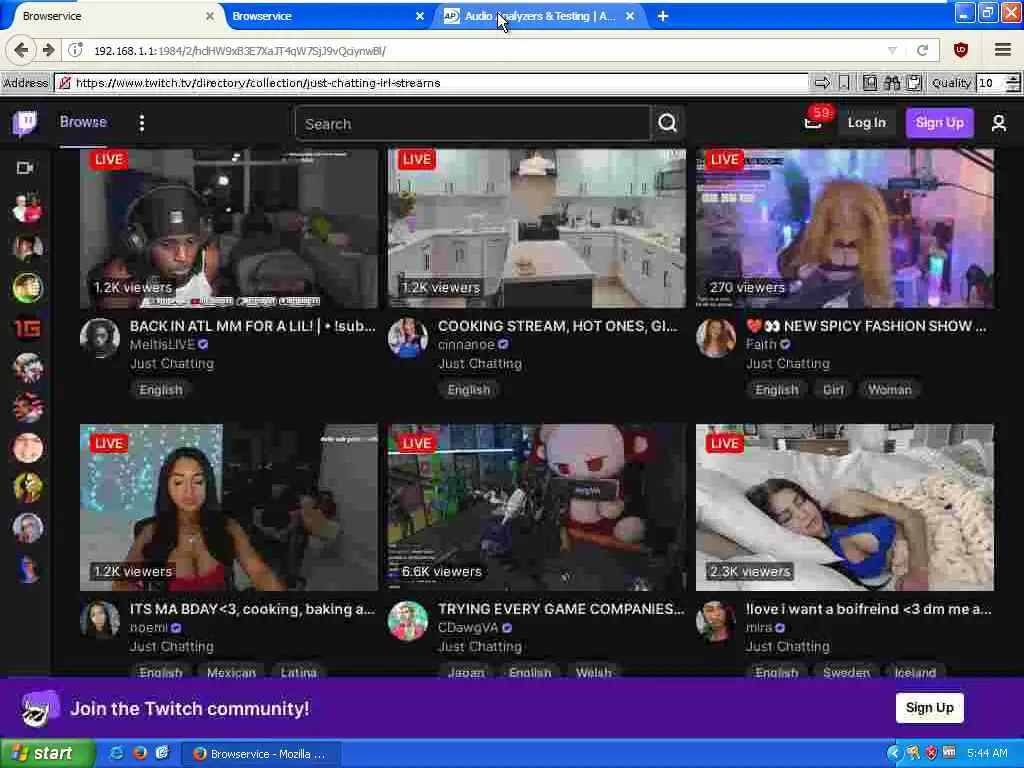
Task: Click the English tag under MeltIsLIVE
Action: [161, 390]
